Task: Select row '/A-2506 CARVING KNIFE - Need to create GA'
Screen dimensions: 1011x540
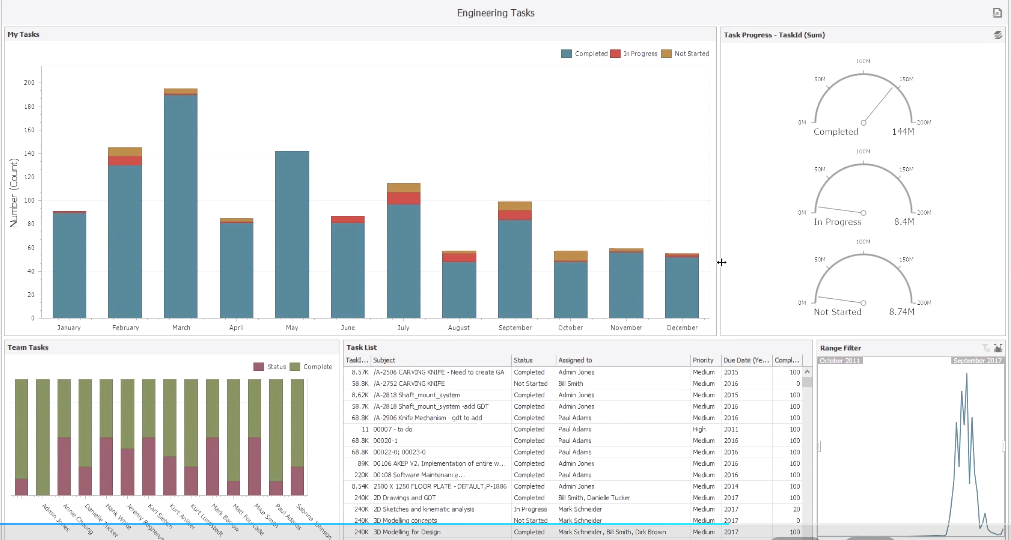Action: tap(573, 372)
